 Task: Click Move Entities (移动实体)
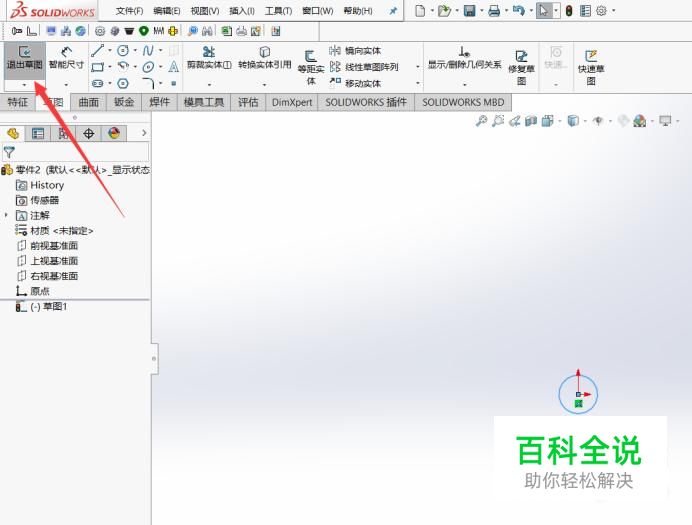(355, 83)
